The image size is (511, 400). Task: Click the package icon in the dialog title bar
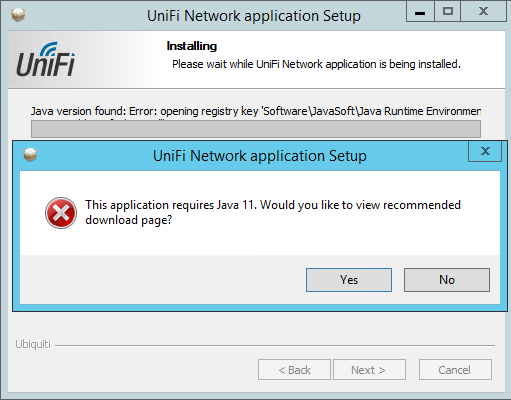click(x=30, y=155)
